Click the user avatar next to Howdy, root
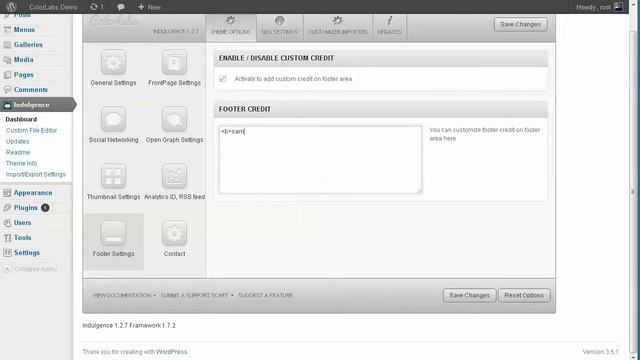Screen dimensions: 640x360 tap(619, 7)
